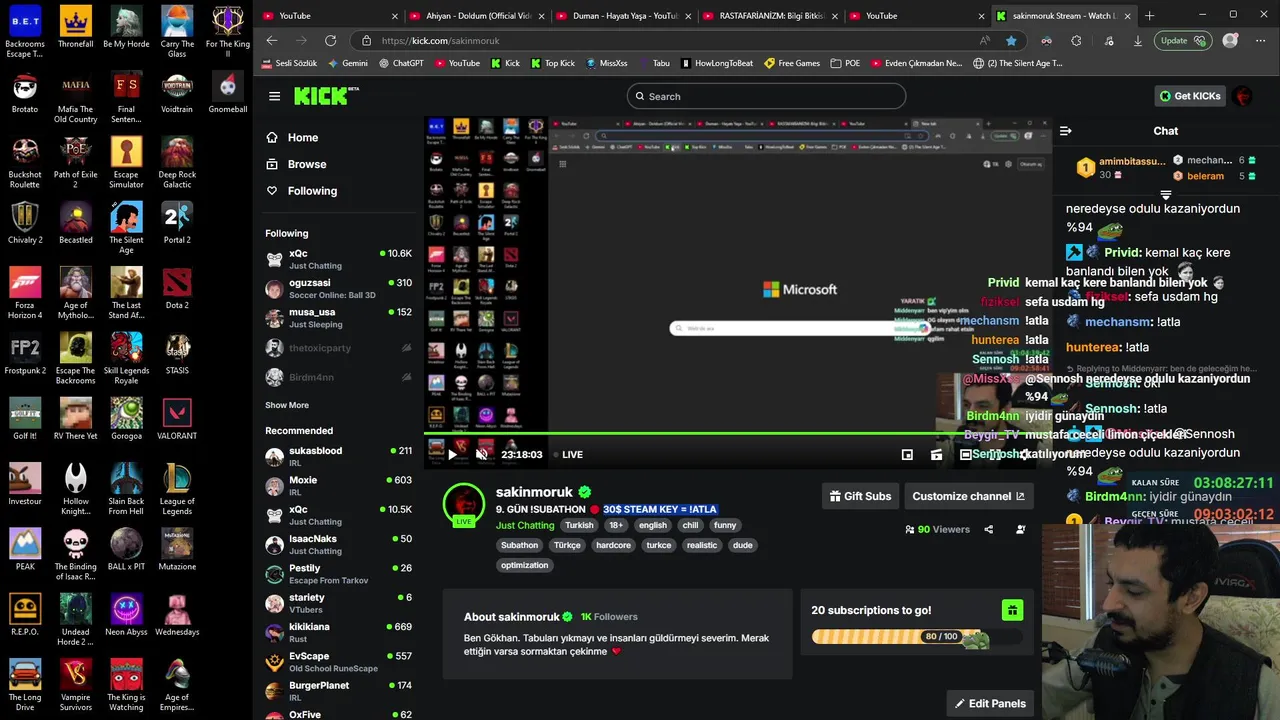Select the Path of Exile 2 icon

point(76,162)
